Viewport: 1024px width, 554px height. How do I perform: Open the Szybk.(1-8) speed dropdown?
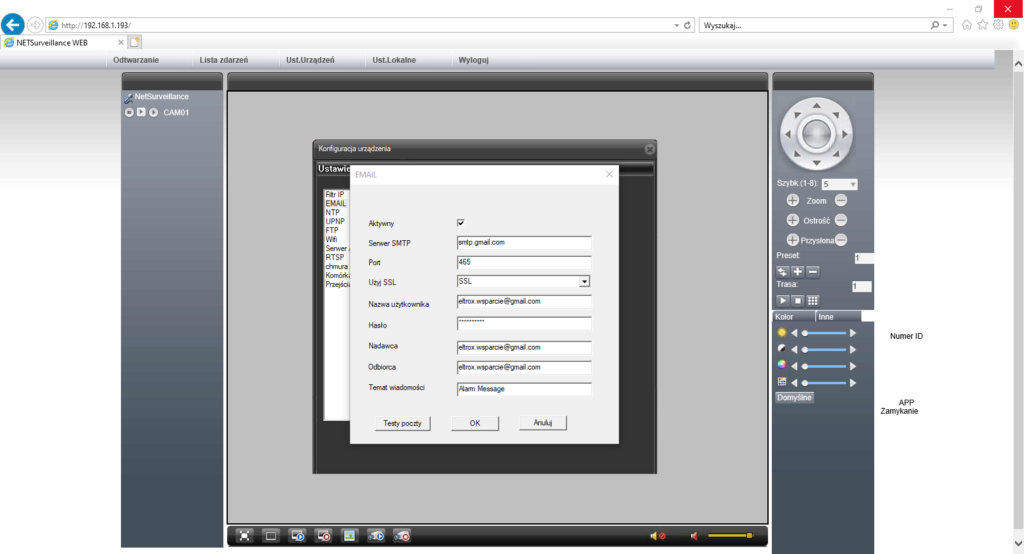(852, 184)
